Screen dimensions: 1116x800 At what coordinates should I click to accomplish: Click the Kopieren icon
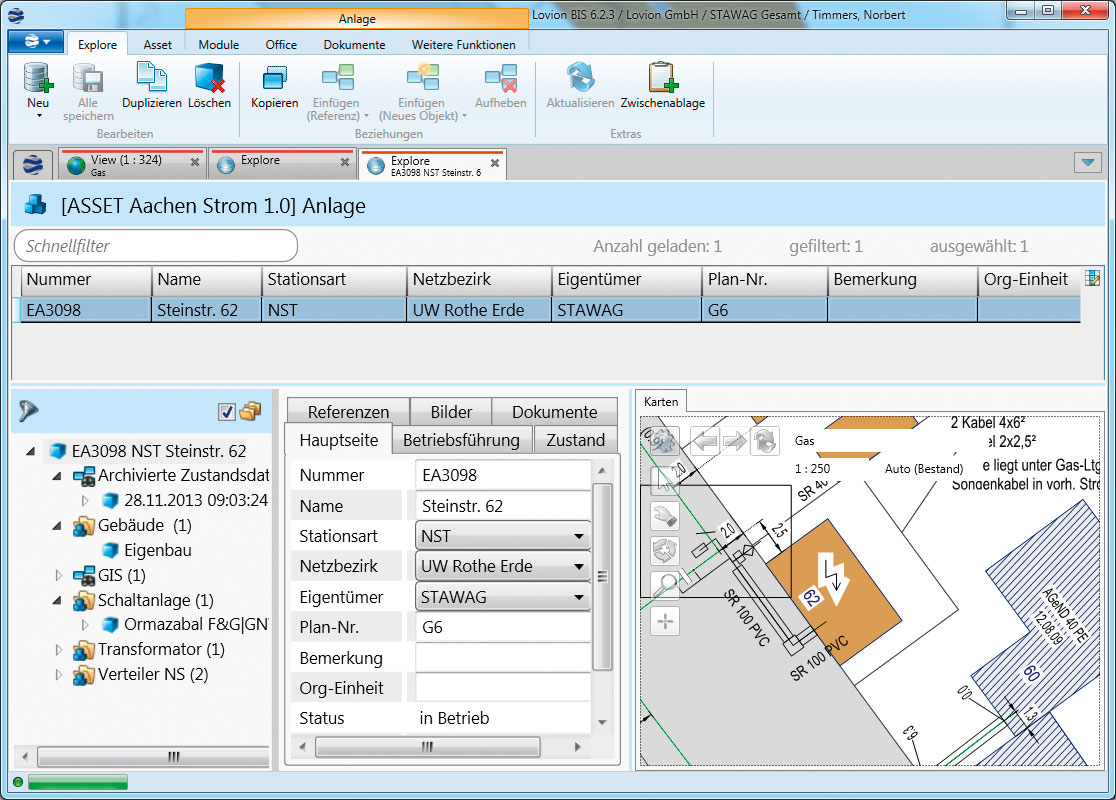(x=274, y=78)
